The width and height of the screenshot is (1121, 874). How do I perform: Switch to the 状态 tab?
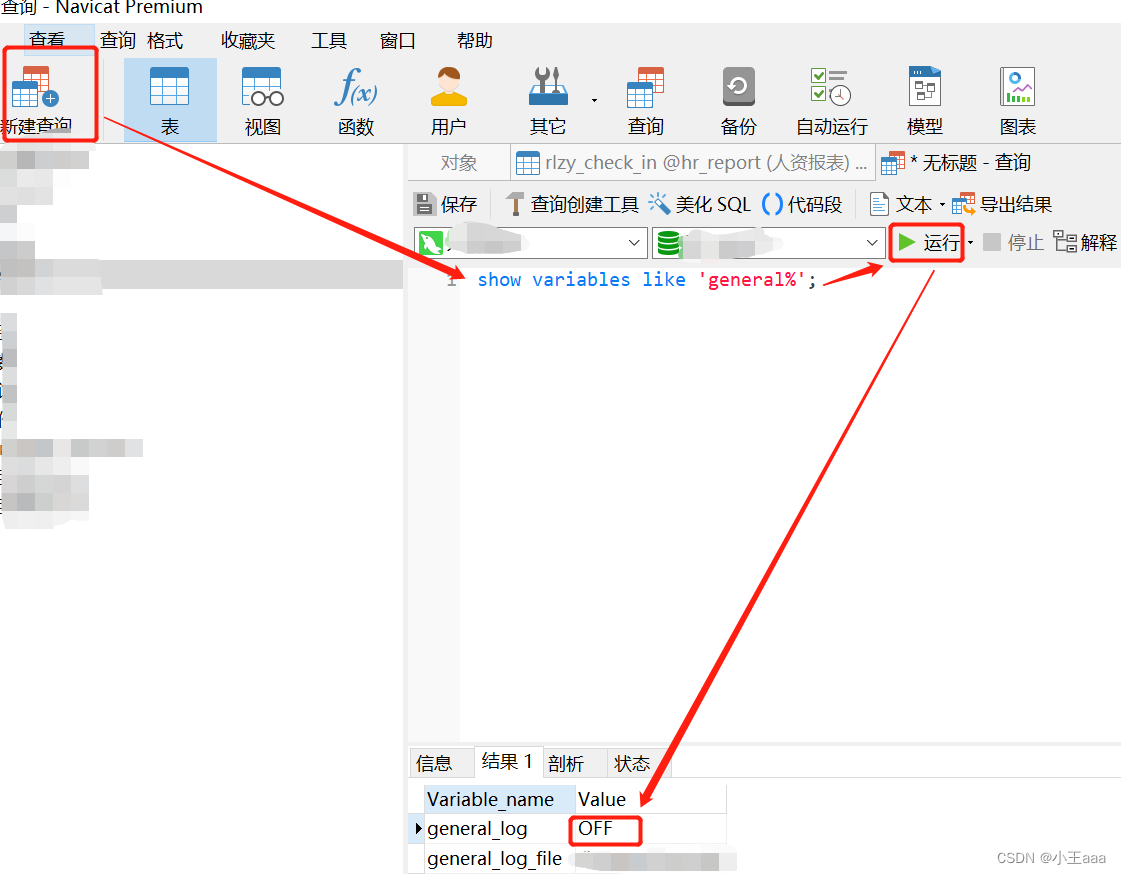(x=632, y=762)
